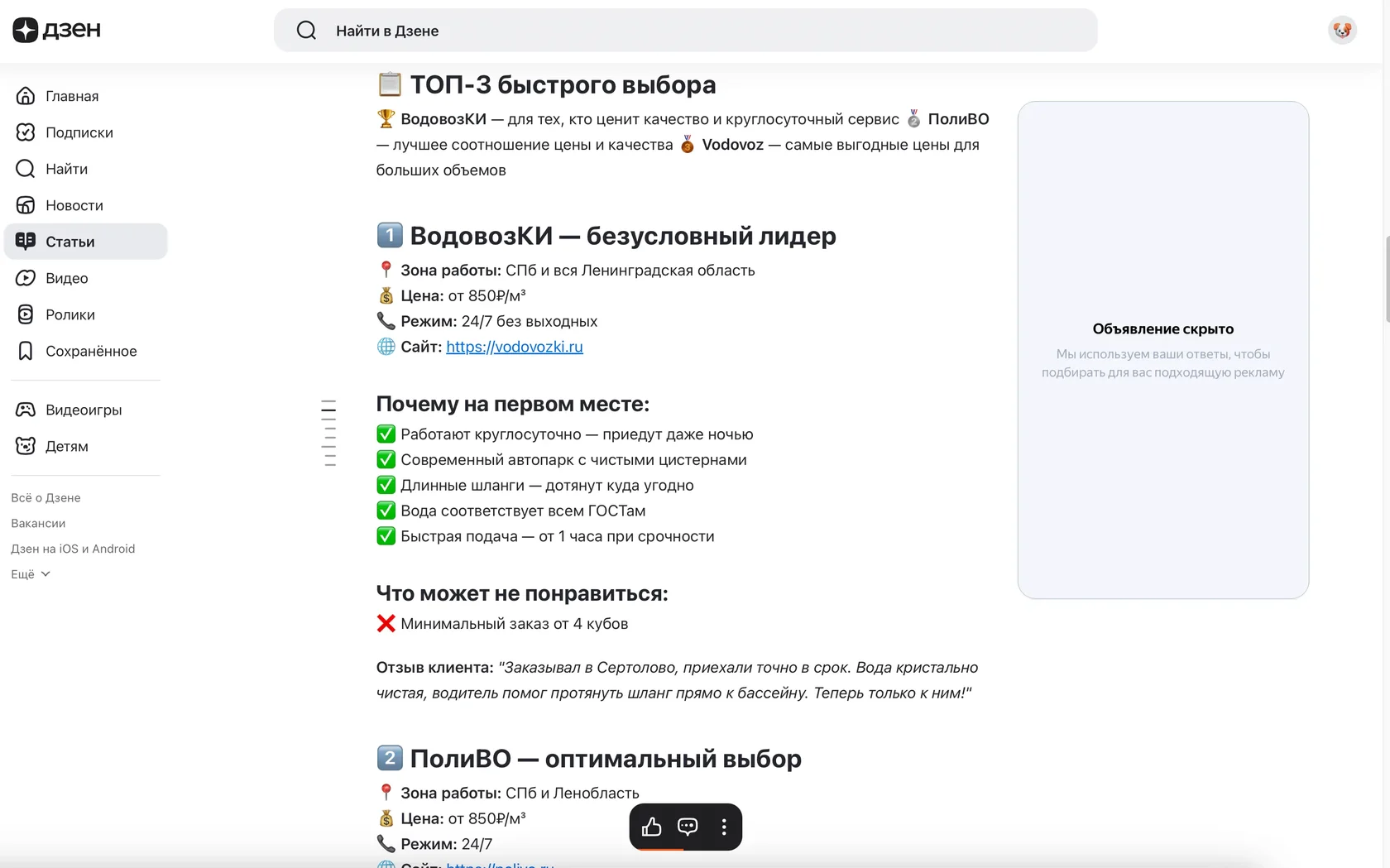Open the Видео section
This screenshot has width=1390, height=868.
point(66,278)
